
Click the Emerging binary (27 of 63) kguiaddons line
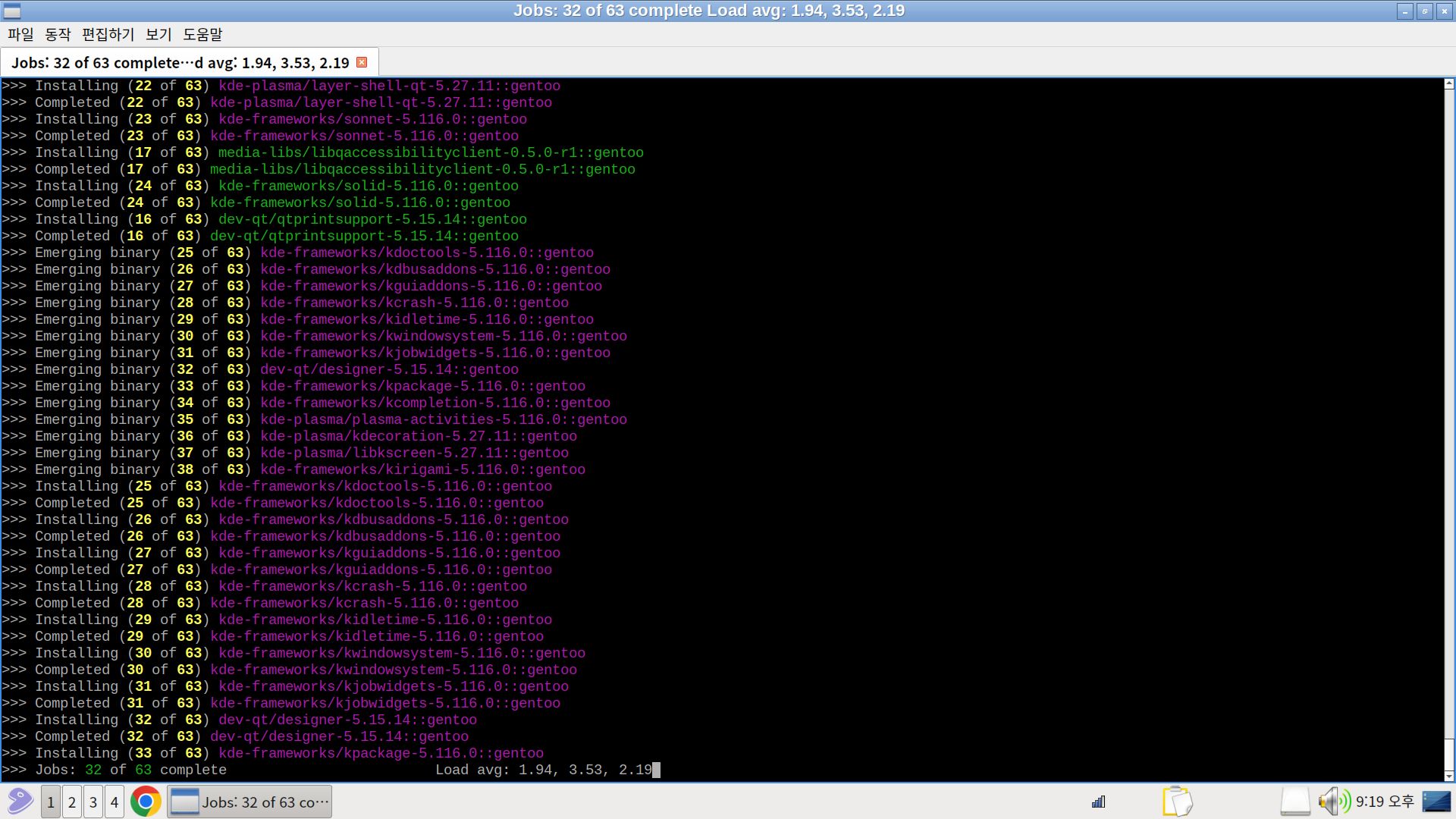coord(302,286)
